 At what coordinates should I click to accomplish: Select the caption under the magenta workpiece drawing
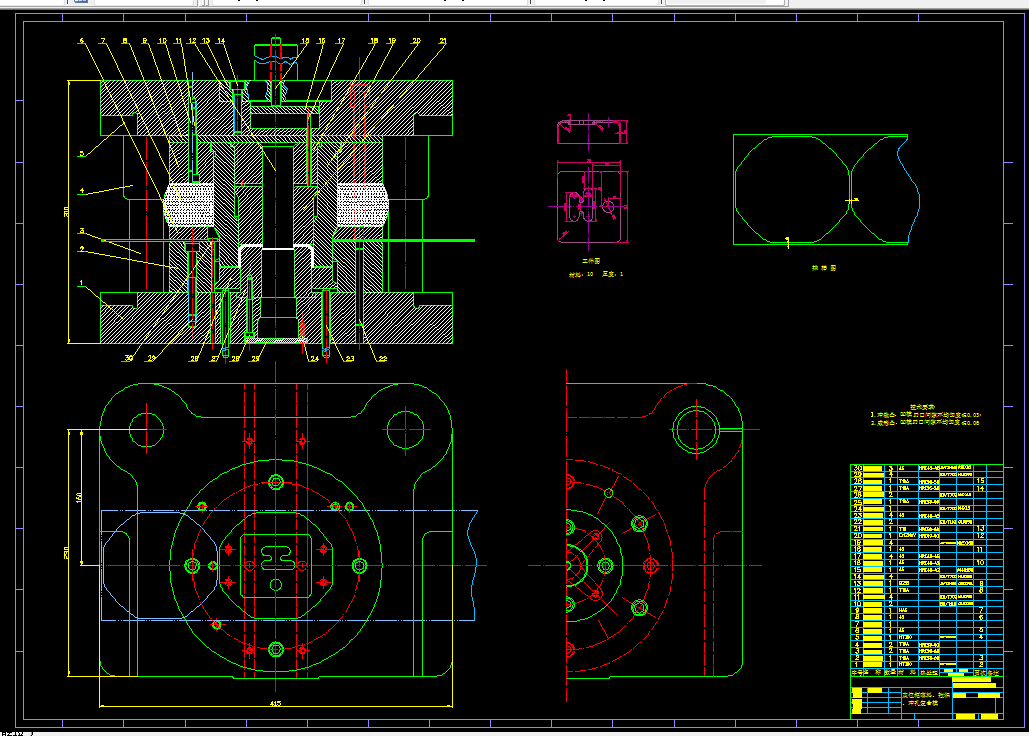pos(591,261)
